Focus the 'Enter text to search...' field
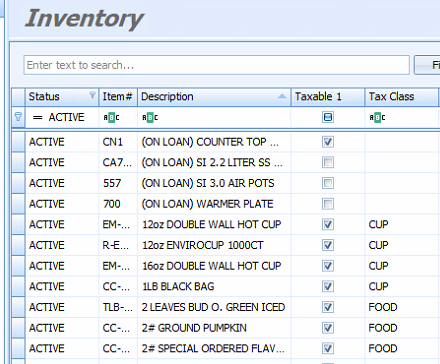Screen dimensions: 440x364 [x=216, y=65]
